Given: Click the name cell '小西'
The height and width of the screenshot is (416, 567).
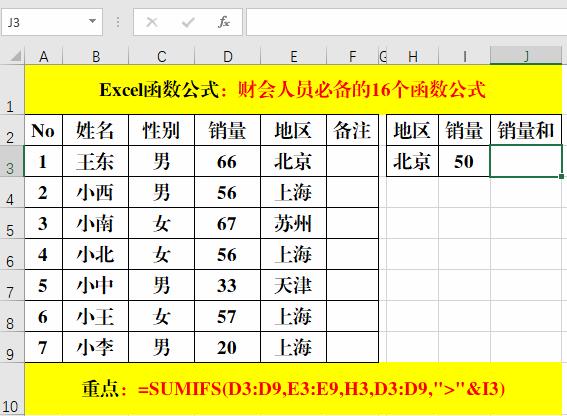Looking at the screenshot, I should click(x=95, y=192).
